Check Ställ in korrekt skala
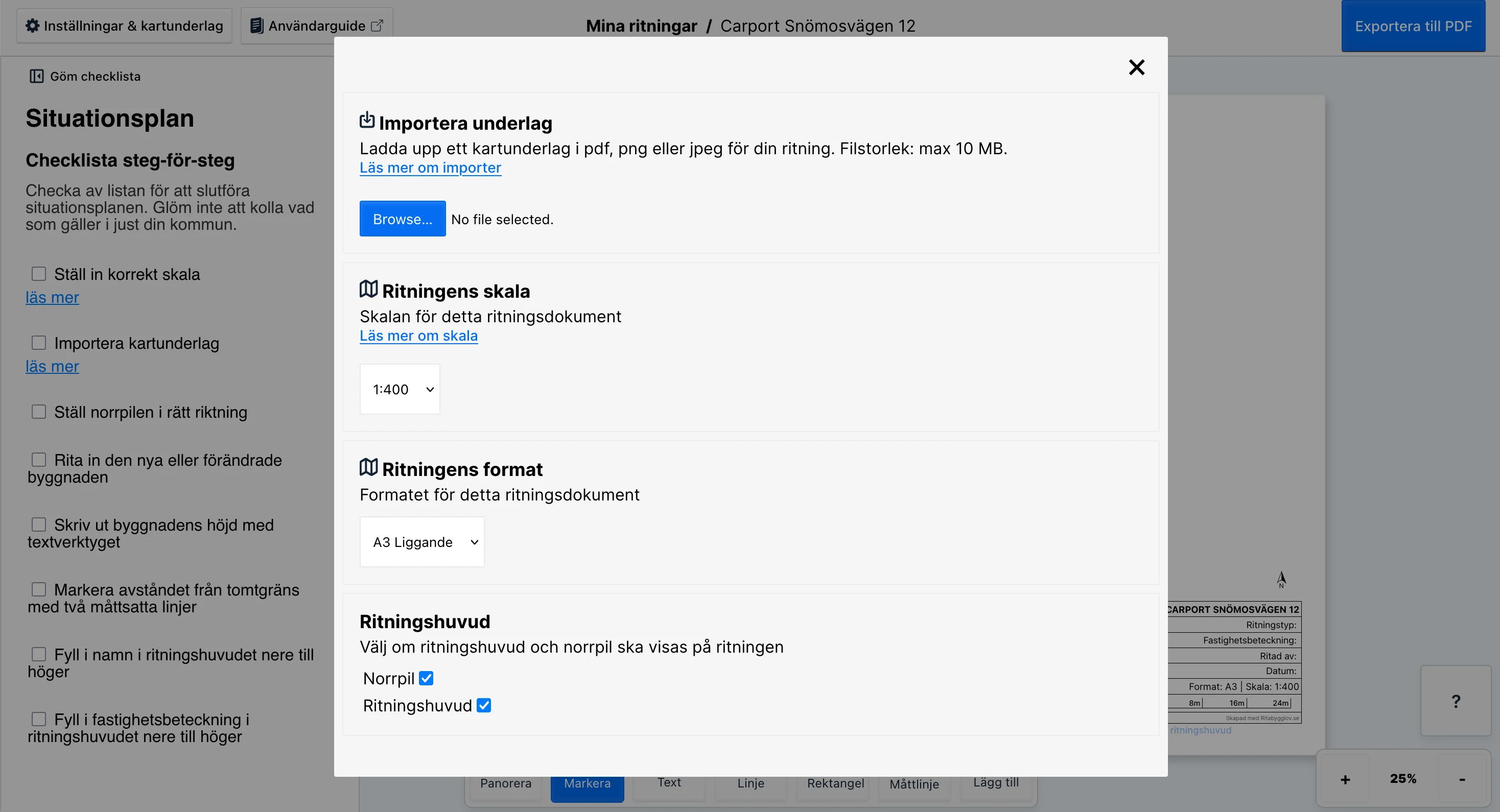 tap(39, 274)
